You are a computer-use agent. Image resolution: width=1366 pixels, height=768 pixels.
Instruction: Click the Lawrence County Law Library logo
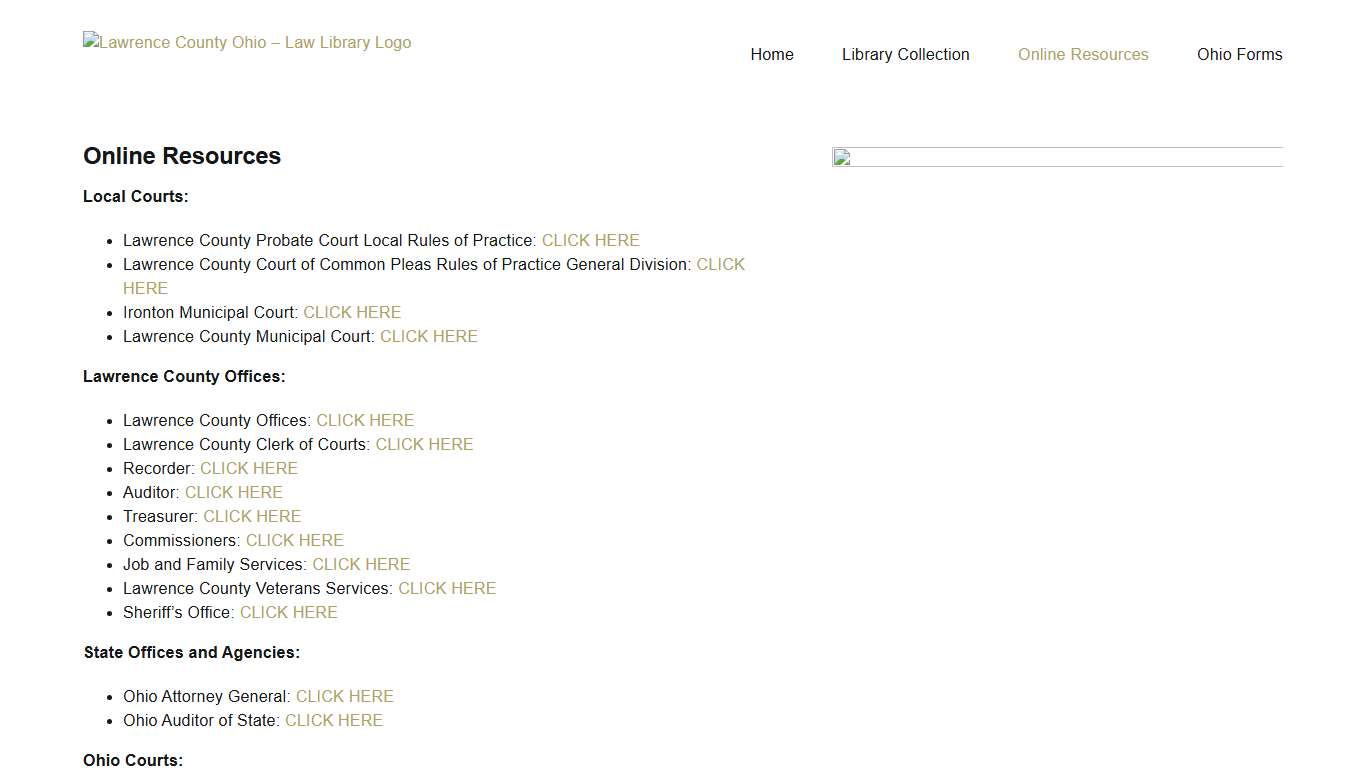coord(246,42)
